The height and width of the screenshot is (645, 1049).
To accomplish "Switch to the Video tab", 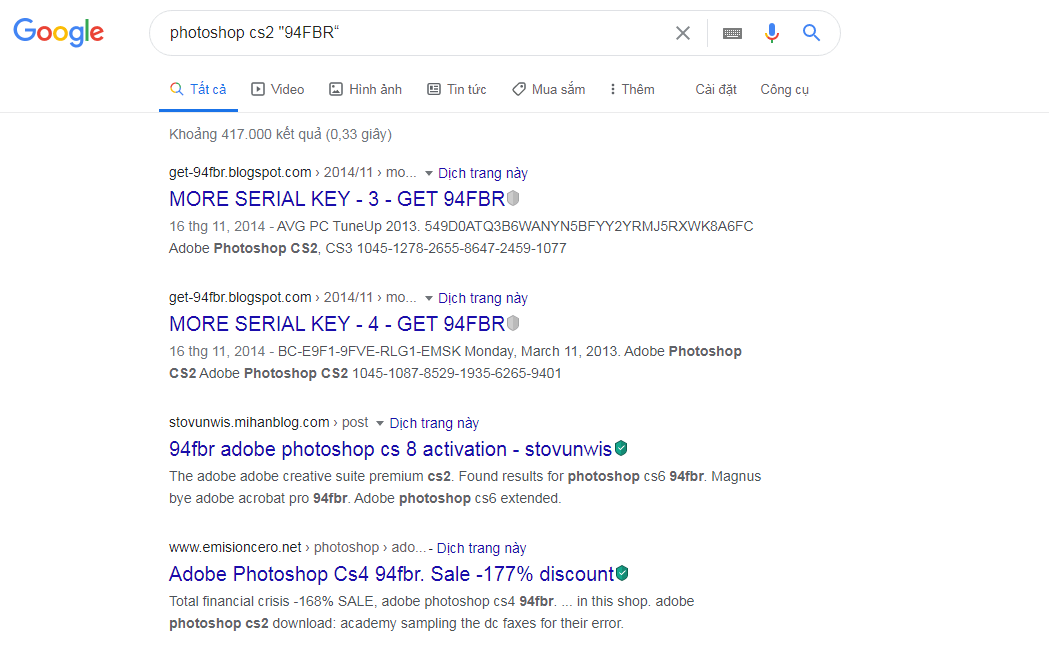I will pos(277,89).
